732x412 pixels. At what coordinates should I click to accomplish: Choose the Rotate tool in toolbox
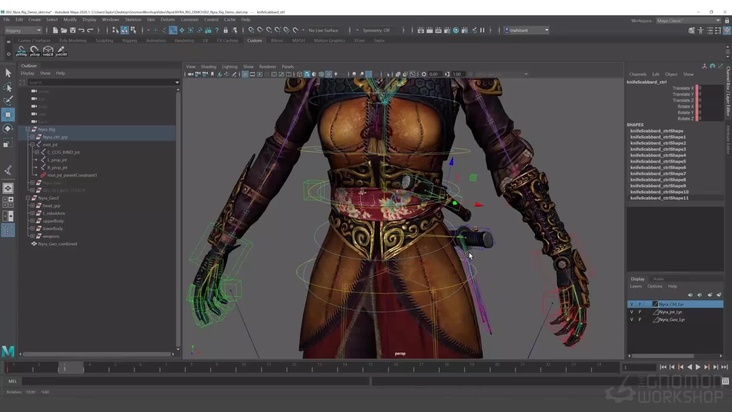click(x=8, y=129)
